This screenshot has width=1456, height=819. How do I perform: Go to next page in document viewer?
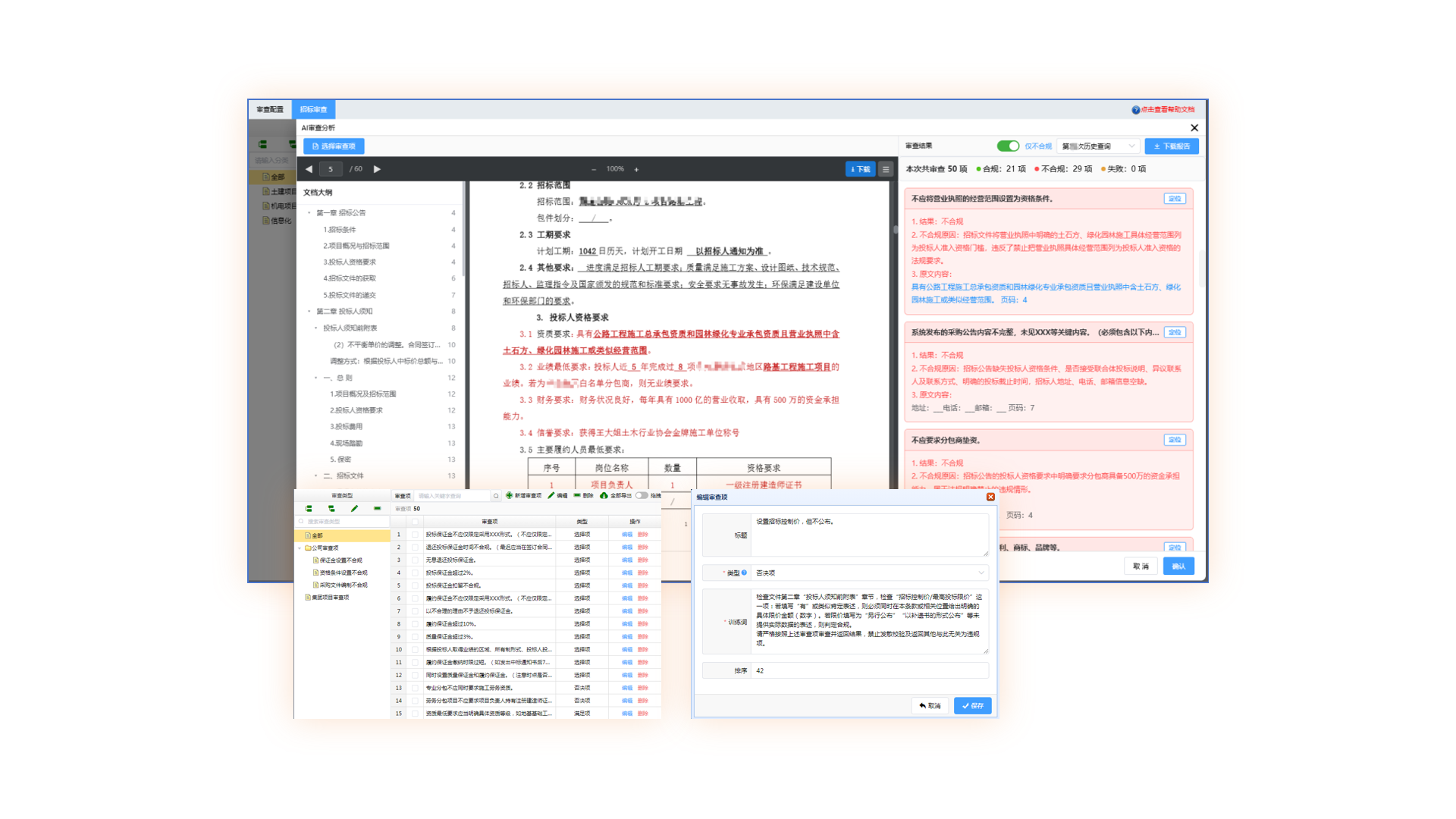coord(377,169)
